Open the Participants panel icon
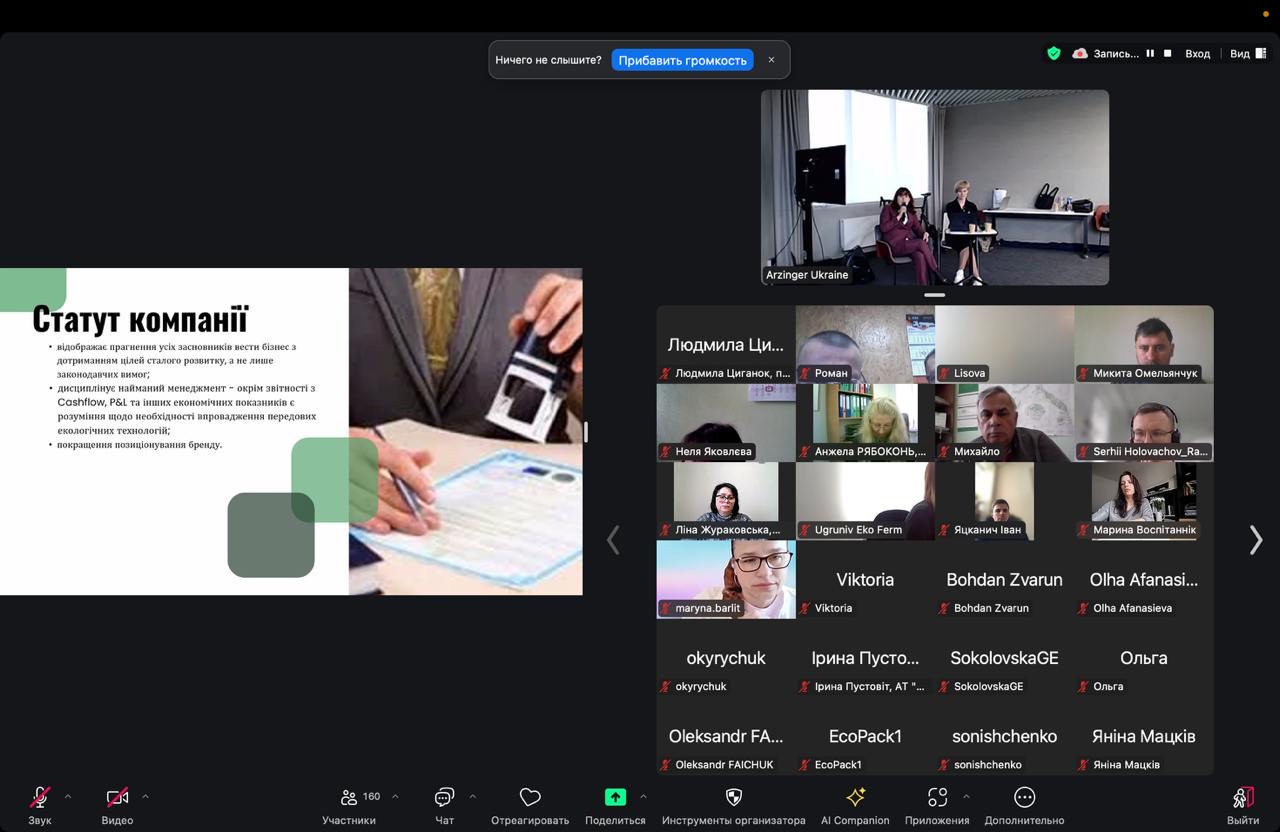Viewport: 1280px width, 832px height. point(349,797)
